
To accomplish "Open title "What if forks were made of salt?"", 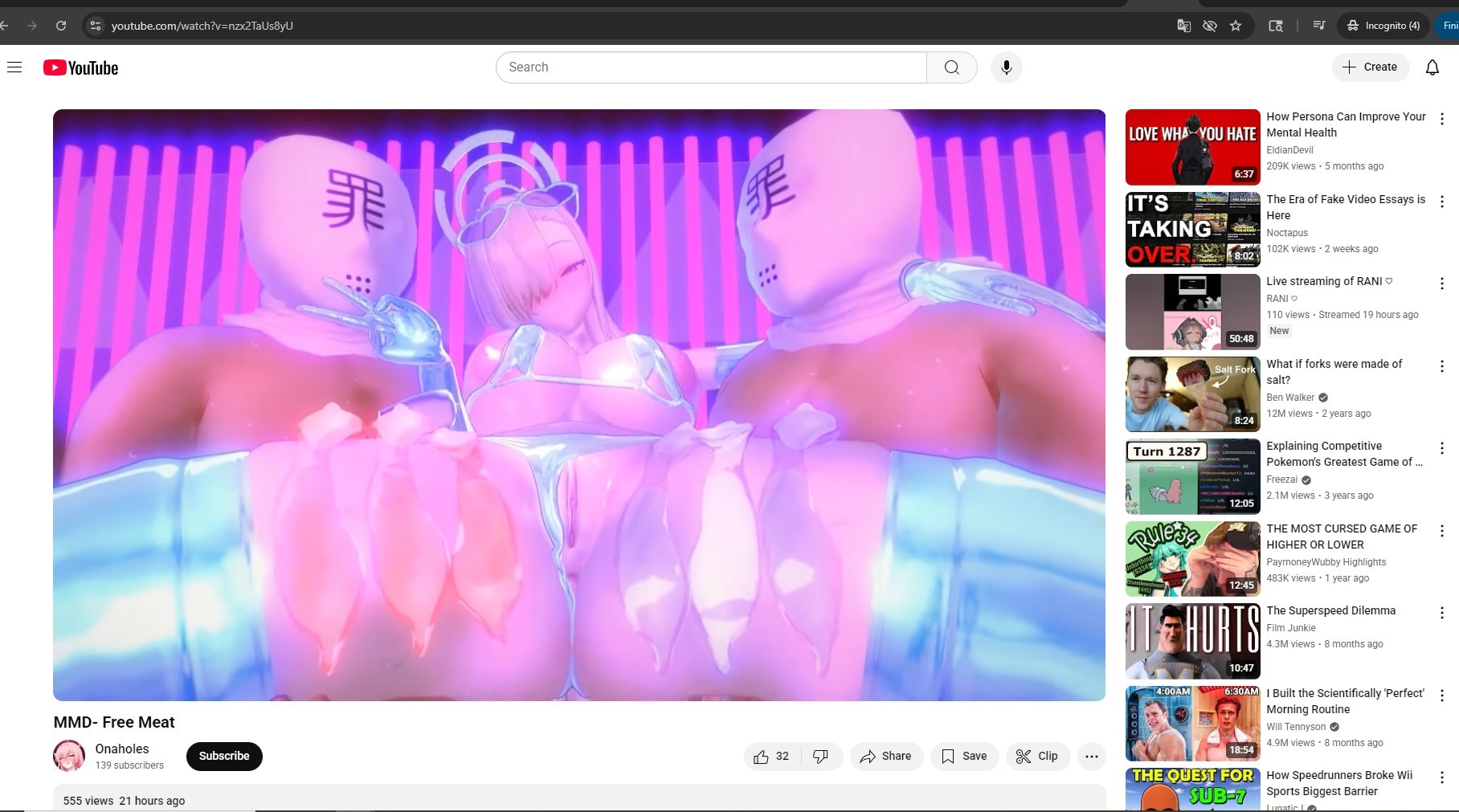I will [x=1334, y=372].
